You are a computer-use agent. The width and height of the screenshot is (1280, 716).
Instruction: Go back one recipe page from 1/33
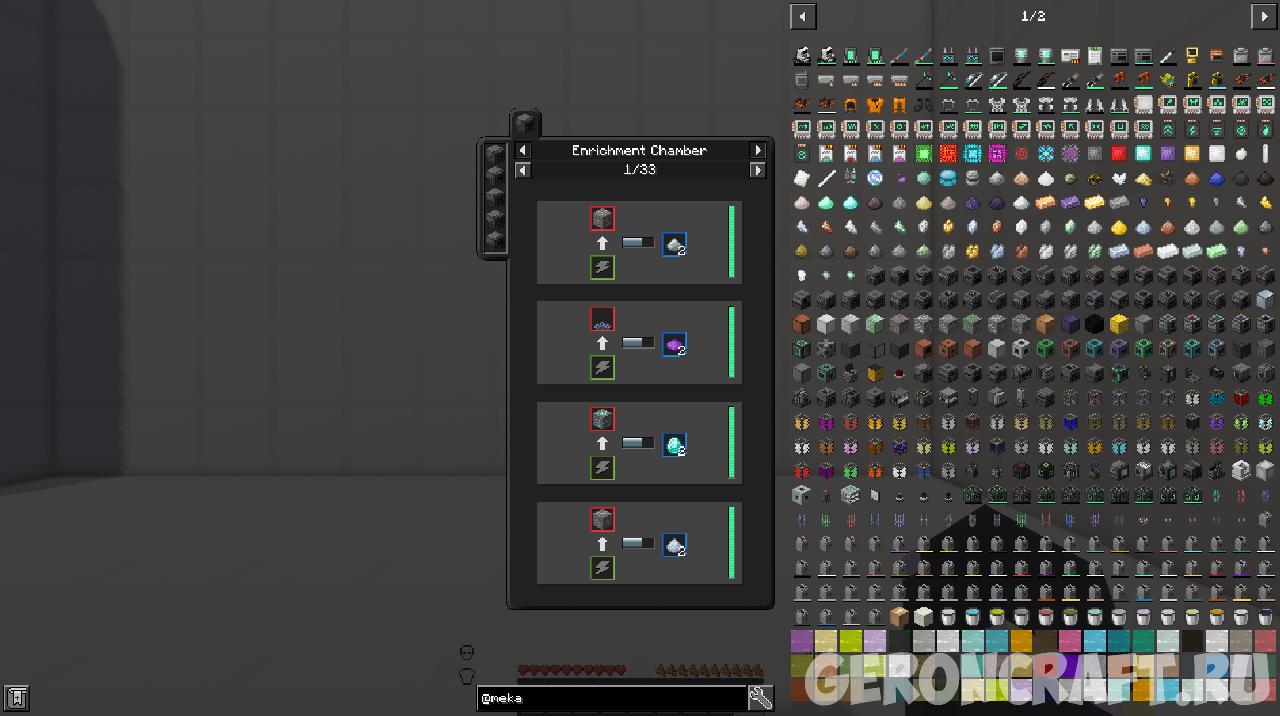click(x=522, y=170)
